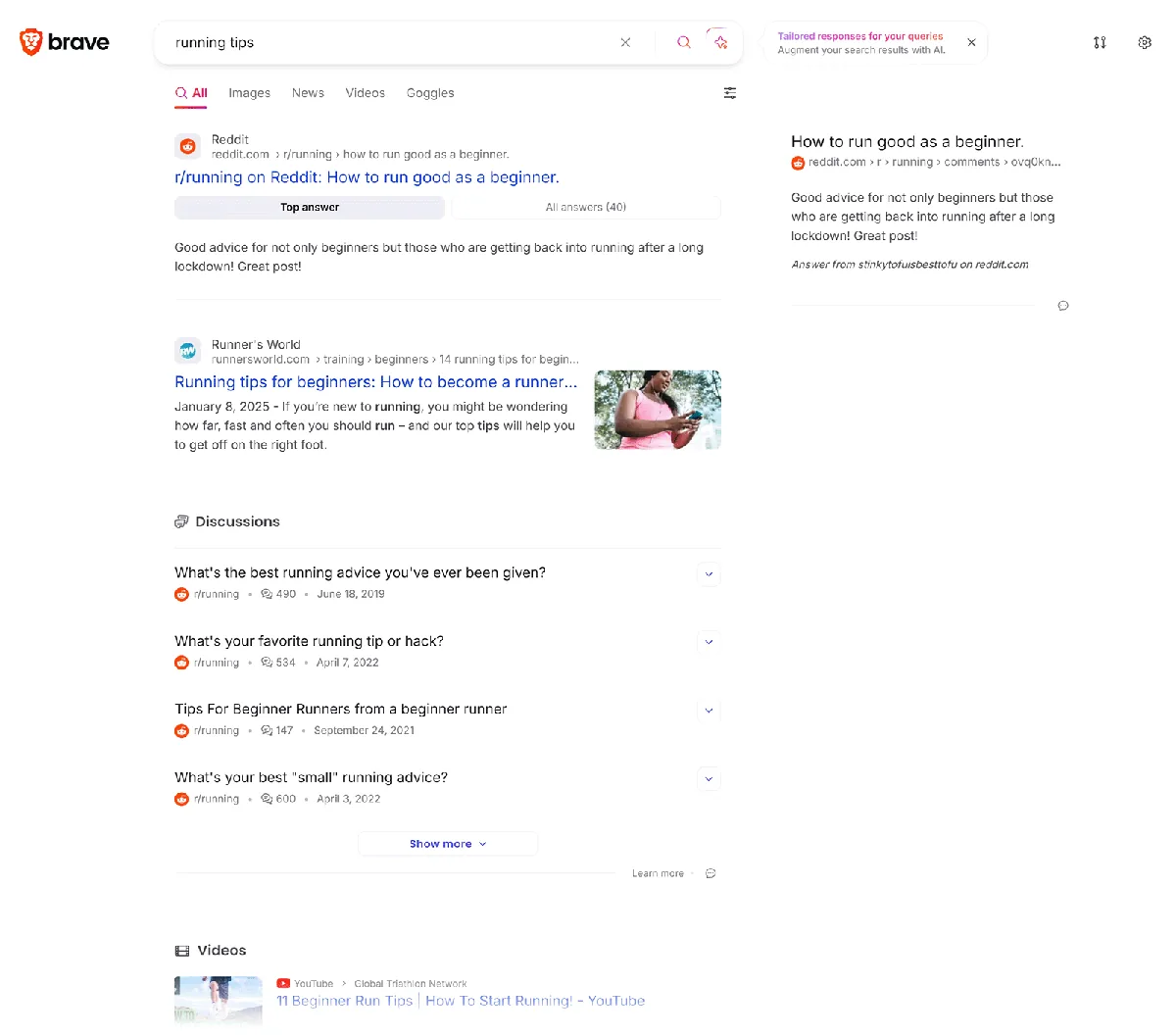Expand 'best small running advice' discussion
Image resolution: width=1176 pixels, height=1036 pixels.
709,779
